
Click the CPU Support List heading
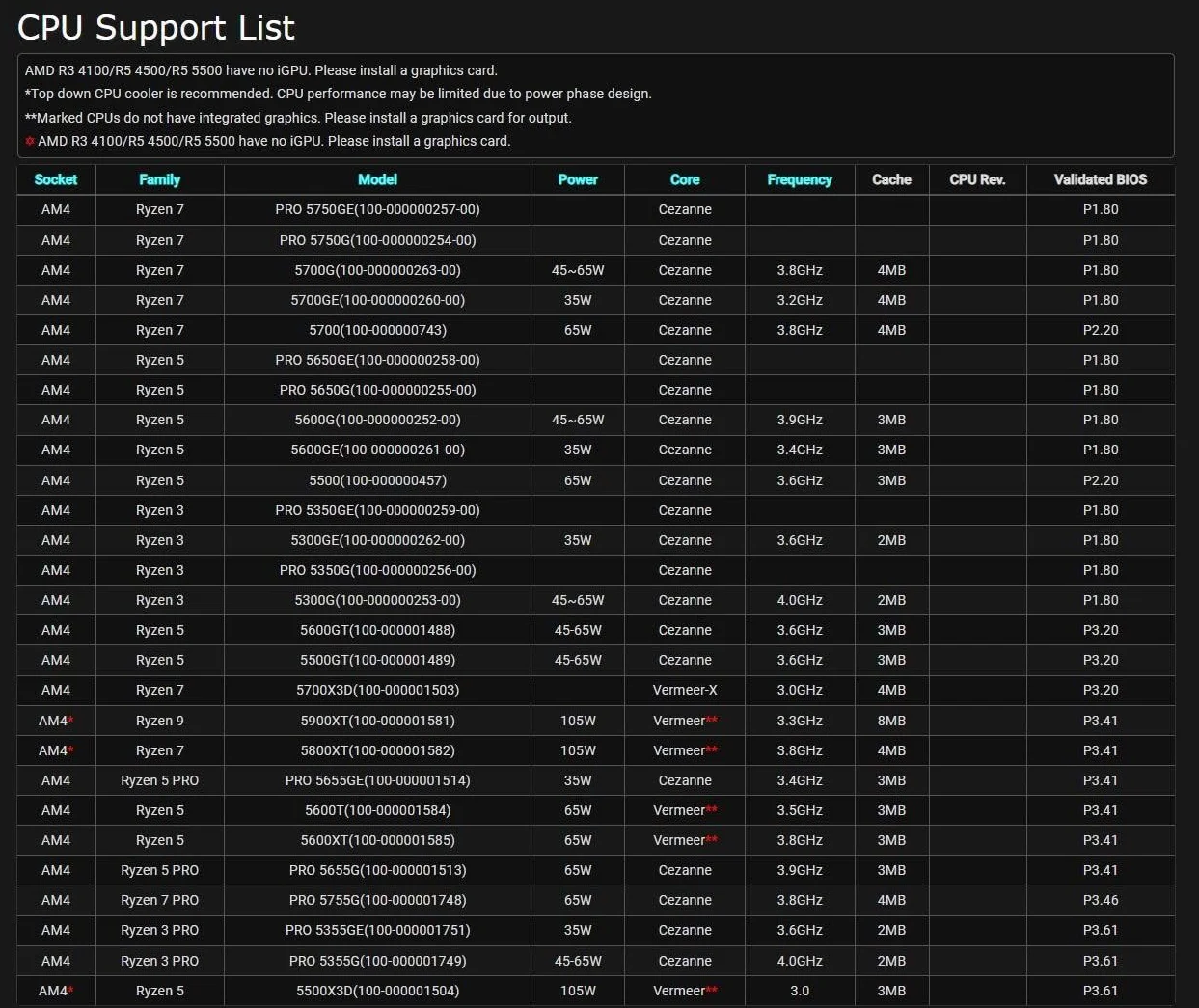[x=156, y=28]
